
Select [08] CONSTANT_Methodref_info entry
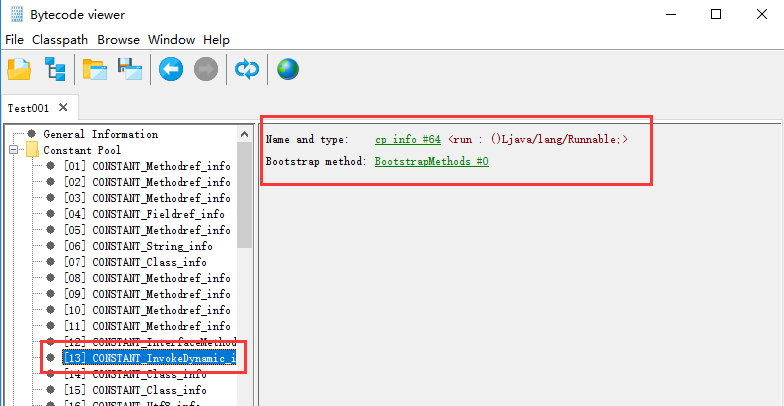[147, 278]
